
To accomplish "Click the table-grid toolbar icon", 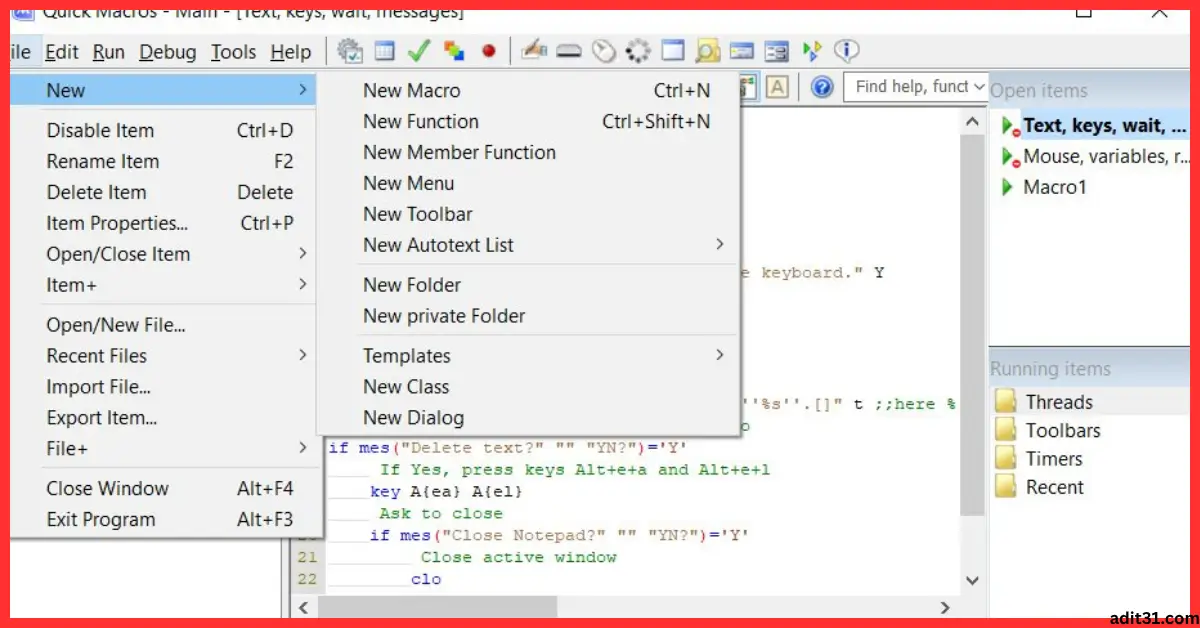I will (x=385, y=51).
